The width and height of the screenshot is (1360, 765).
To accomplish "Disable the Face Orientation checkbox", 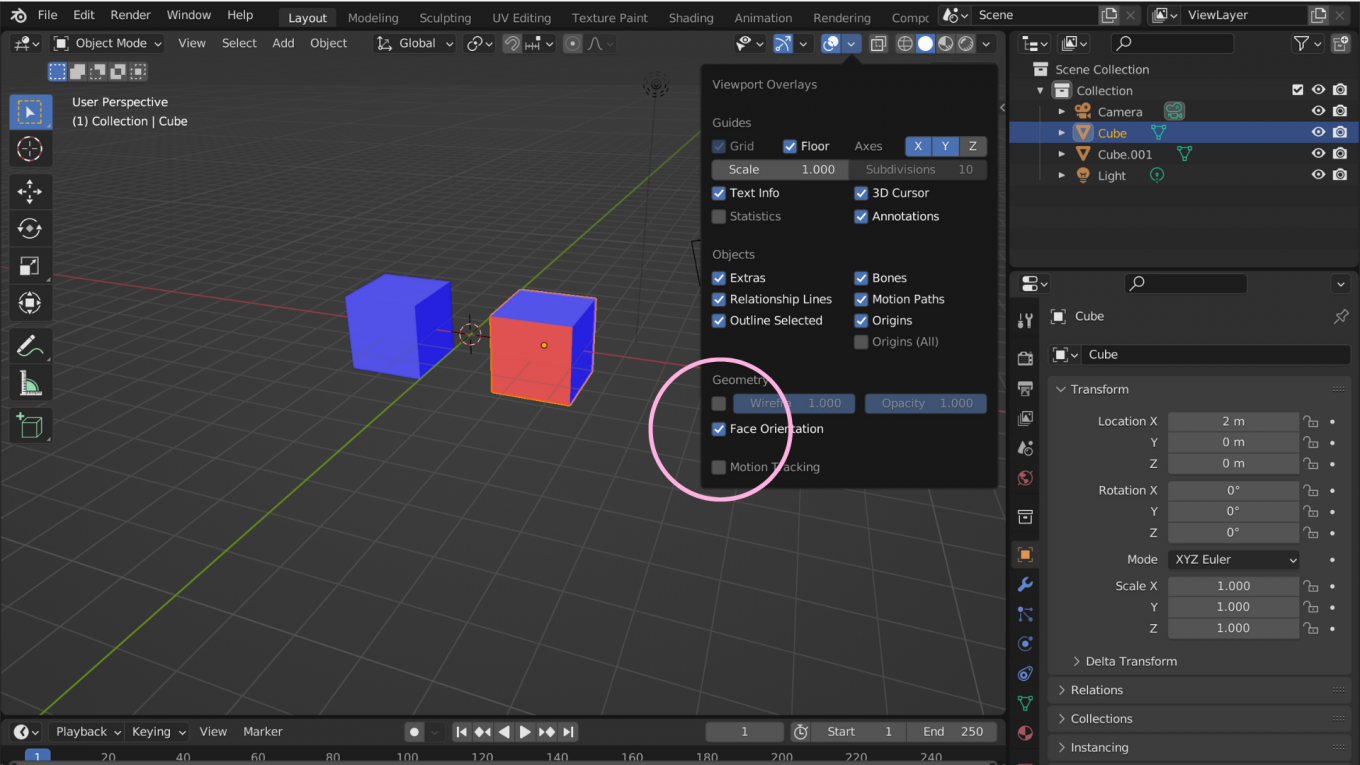I will [x=718, y=429].
